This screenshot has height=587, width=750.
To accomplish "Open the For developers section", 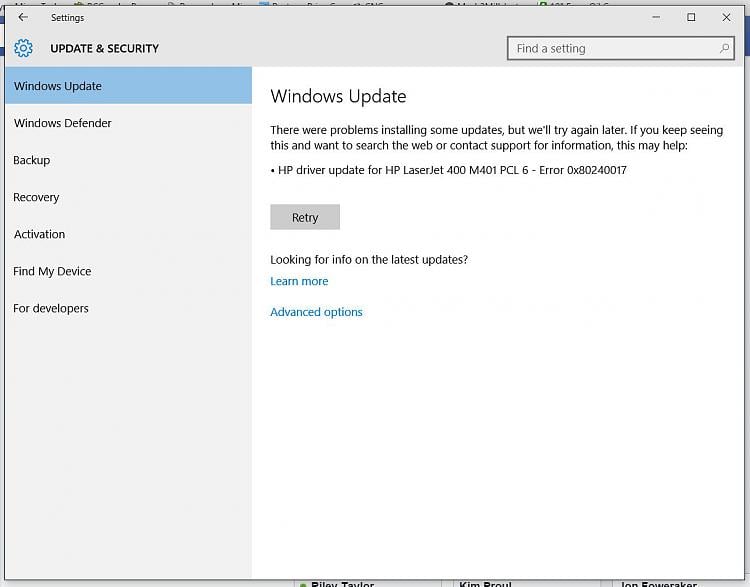I will (128, 308).
